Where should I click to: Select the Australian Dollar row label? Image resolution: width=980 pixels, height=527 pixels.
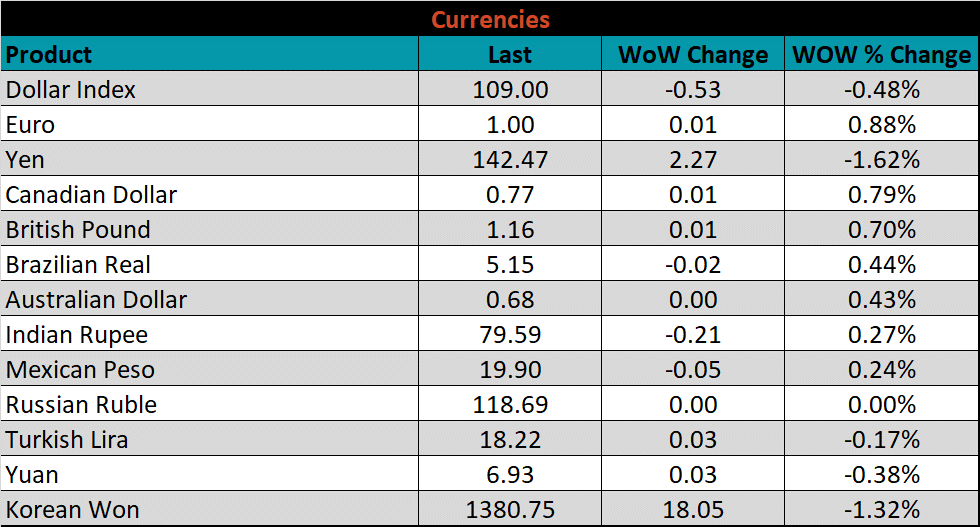click(96, 300)
